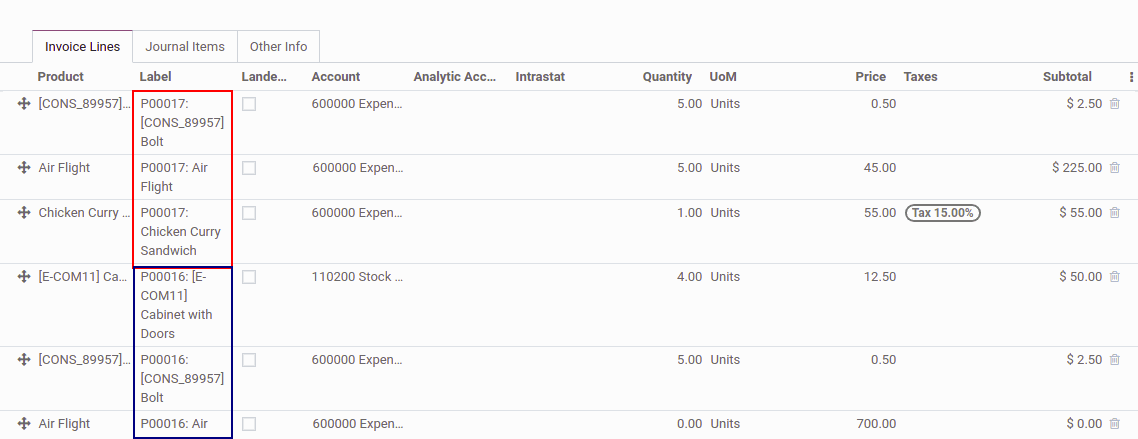Open the Other Info tab
This screenshot has height=439, width=1138.
click(x=278, y=47)
